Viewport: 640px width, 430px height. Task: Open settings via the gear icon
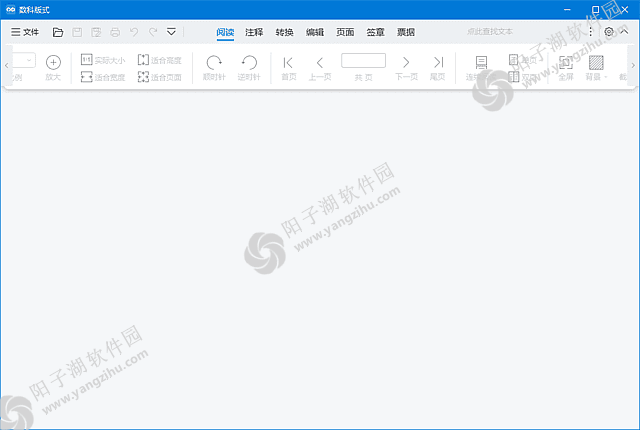pyautogui.click(x=609, y=32)
